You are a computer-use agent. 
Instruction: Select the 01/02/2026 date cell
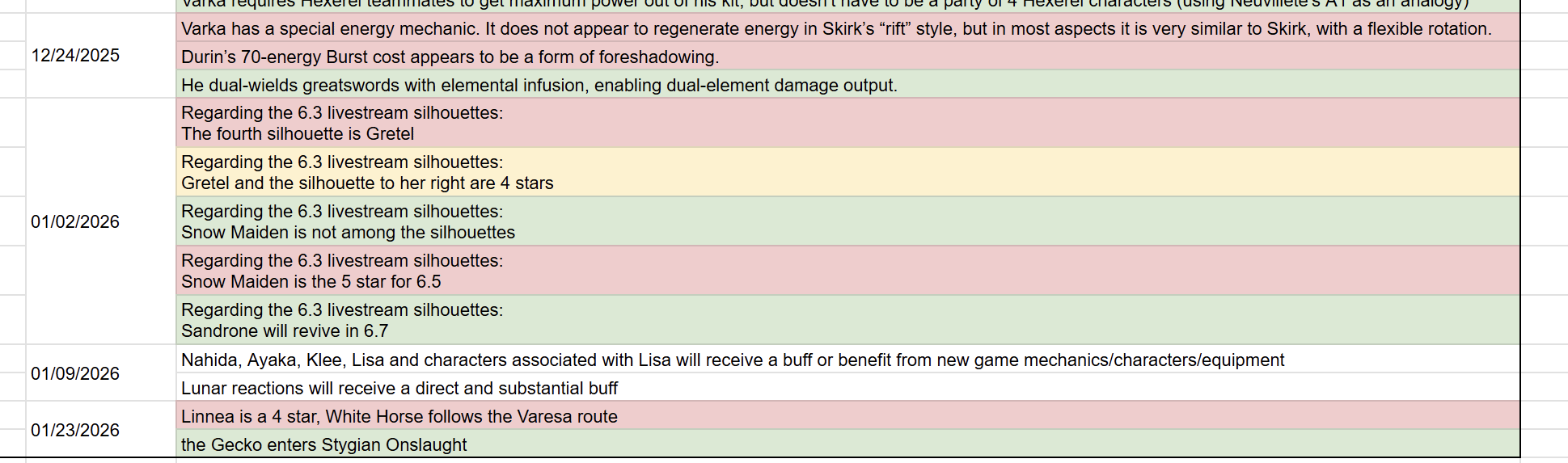click(101, 221)
